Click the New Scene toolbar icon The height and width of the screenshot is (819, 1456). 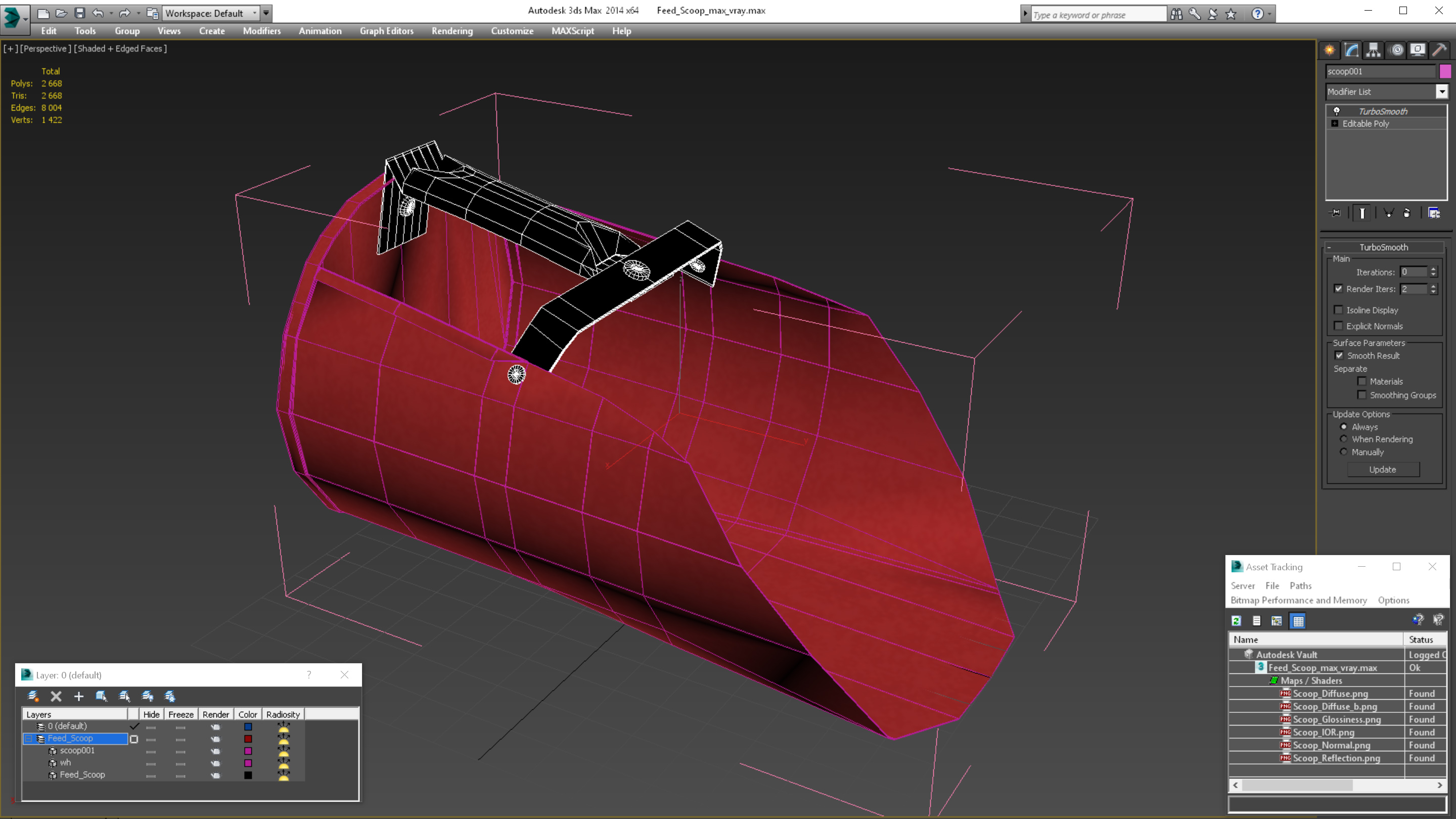[x=43, y=13]
